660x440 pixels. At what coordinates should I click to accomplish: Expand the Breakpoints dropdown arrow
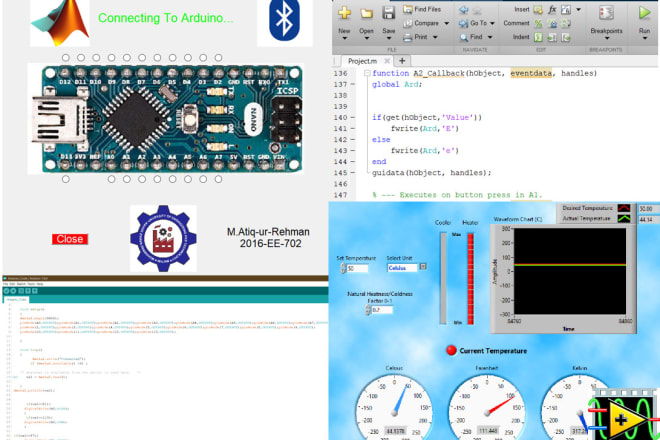click(607, 39)
